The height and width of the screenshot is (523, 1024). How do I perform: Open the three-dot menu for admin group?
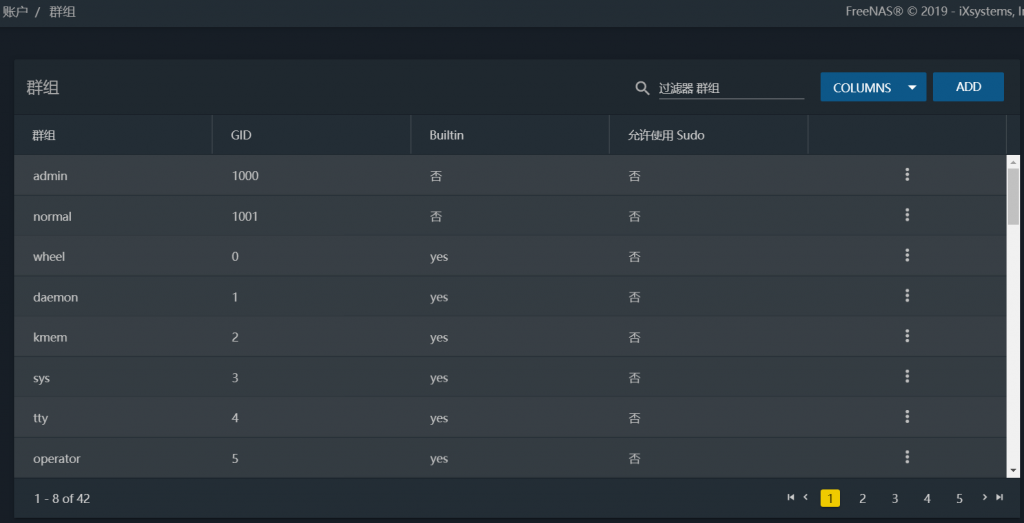pos(907,175)
